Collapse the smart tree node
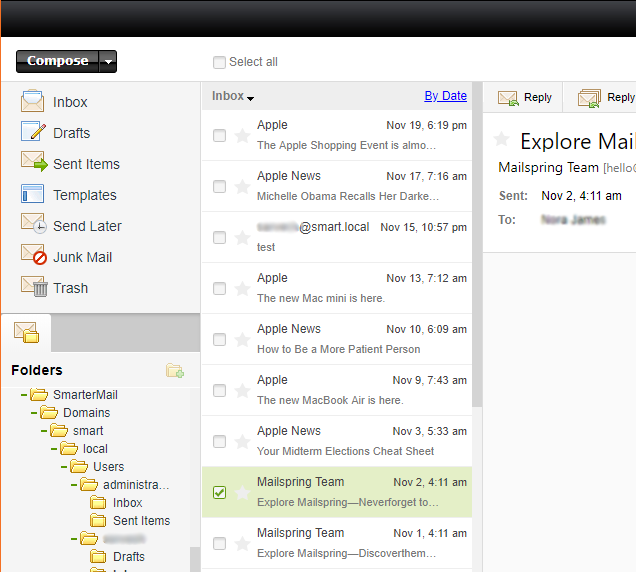Viewport: 636px width, 572px height. click(44, 431)
